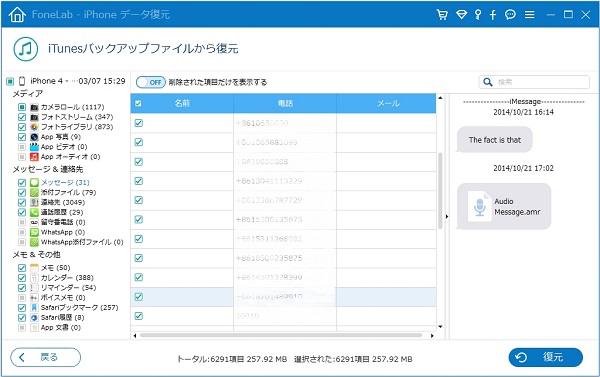Open the key registration icon

(478, 15)
